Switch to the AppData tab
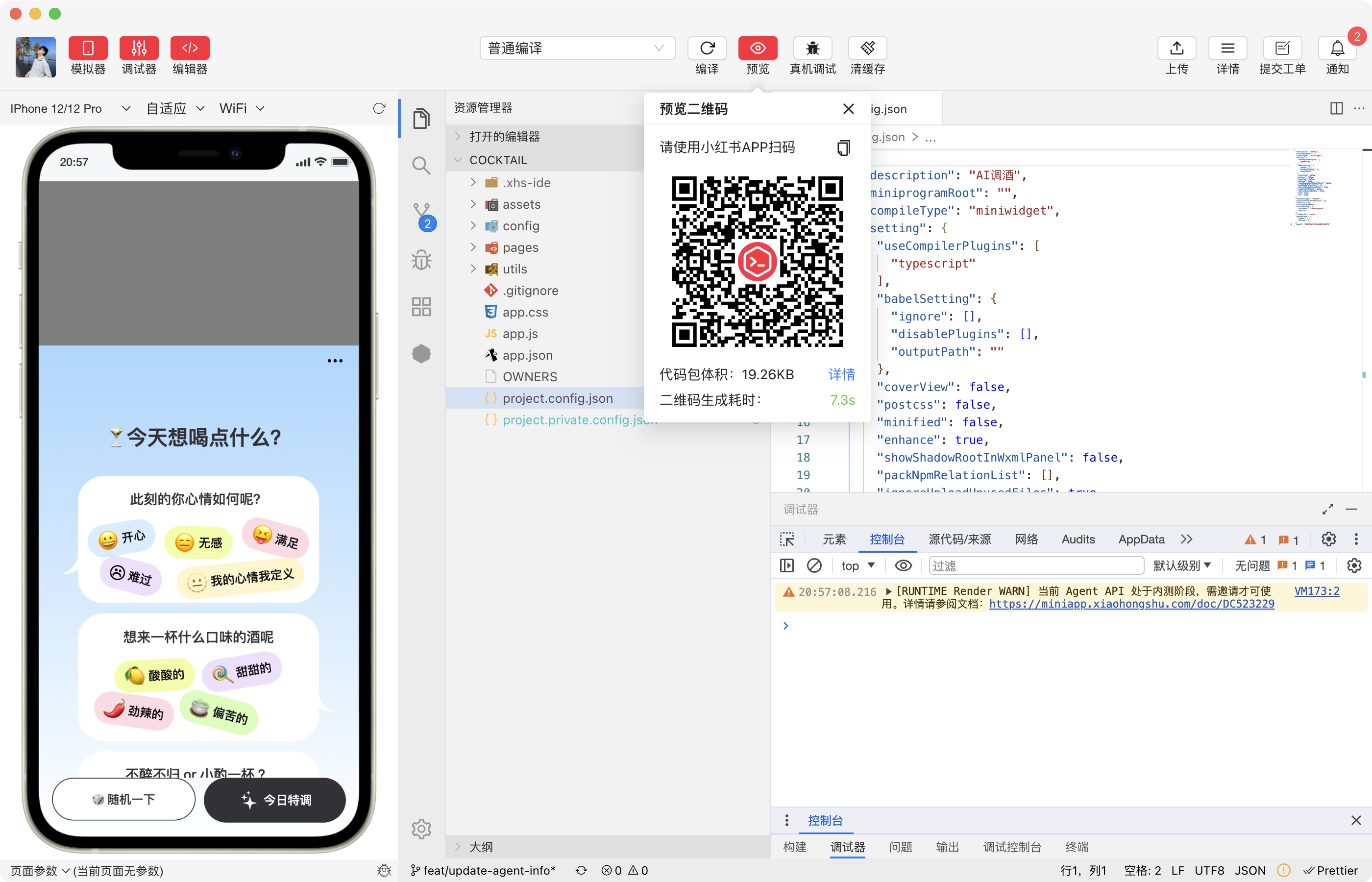1372x882 pixels. 1141,539
